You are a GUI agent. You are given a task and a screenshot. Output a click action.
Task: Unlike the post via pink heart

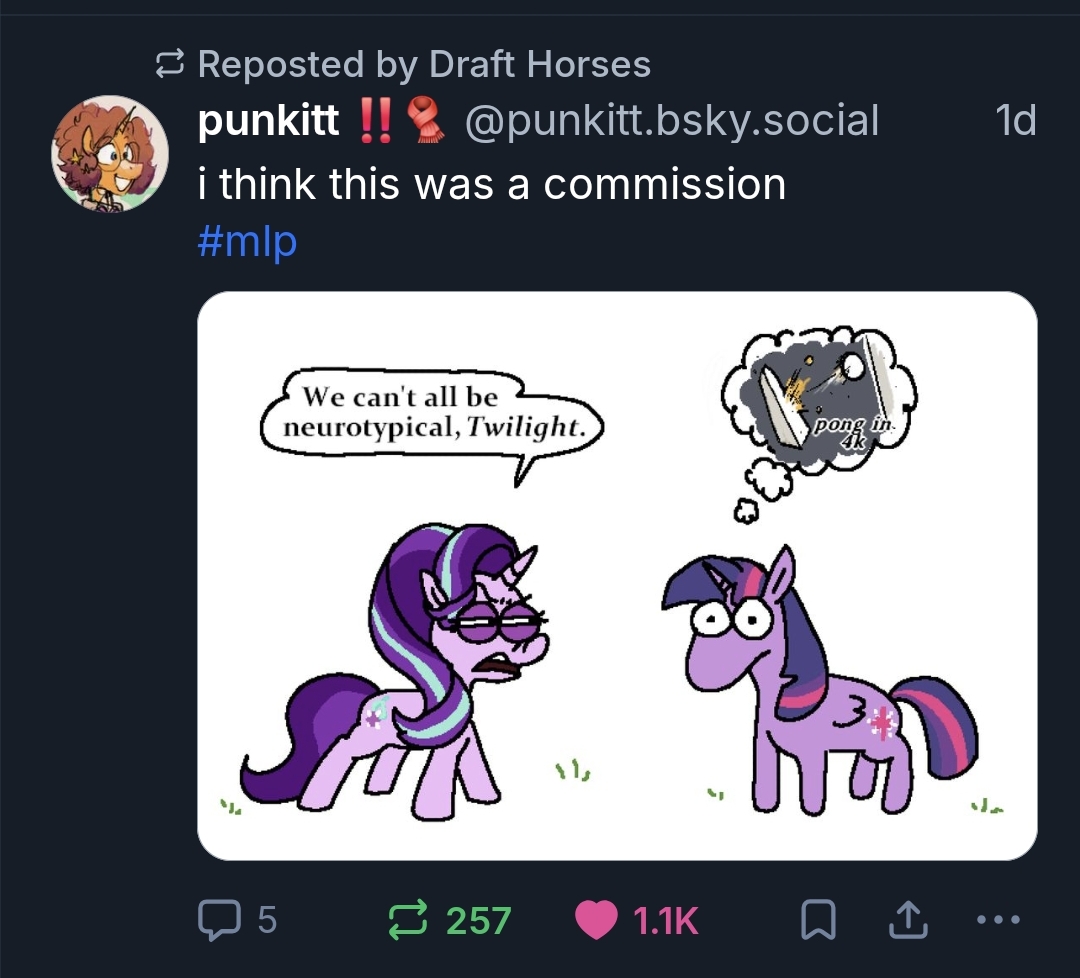coord(597,921)
